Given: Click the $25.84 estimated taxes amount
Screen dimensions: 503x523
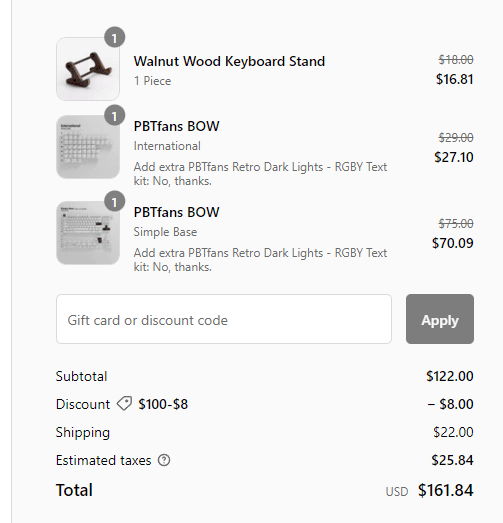Looking at the screenshot, I should tap(452, 460).
